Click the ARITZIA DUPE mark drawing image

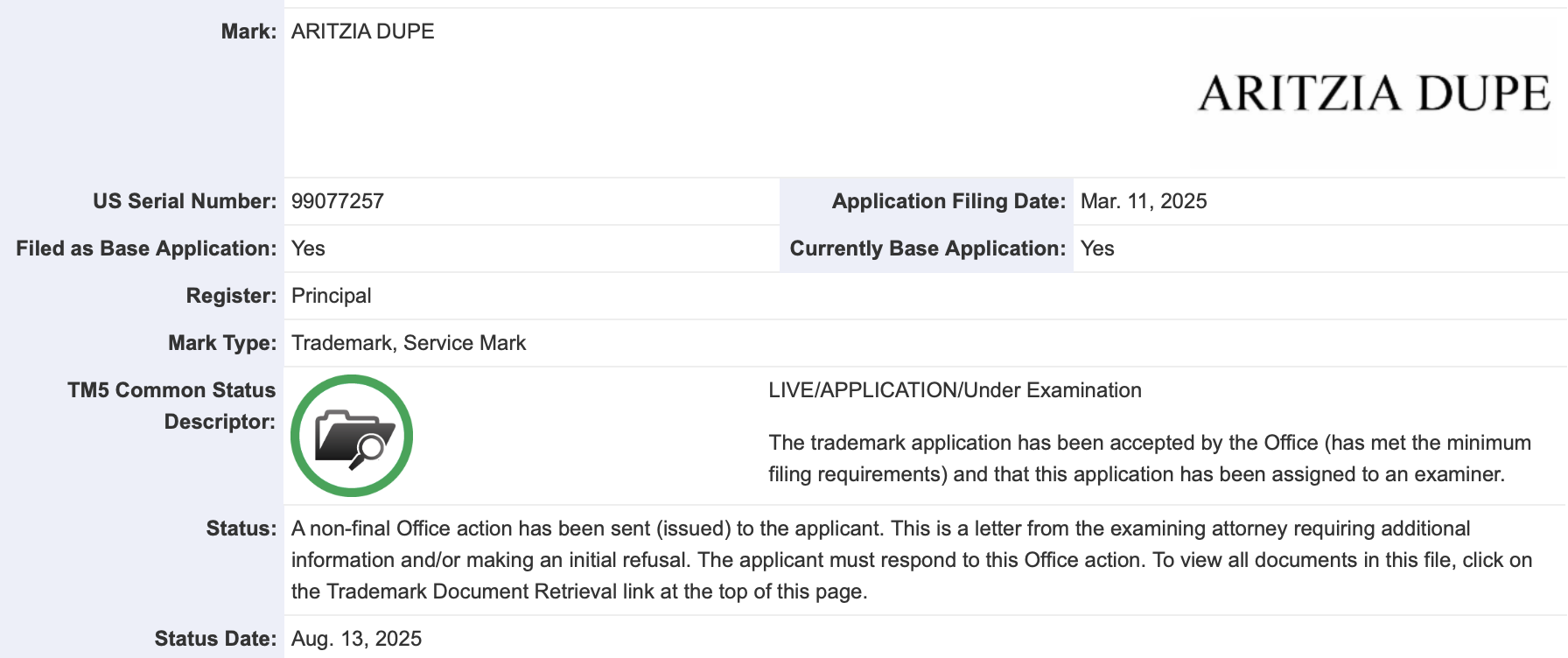pyautogui.click(x=1374, y=94)
